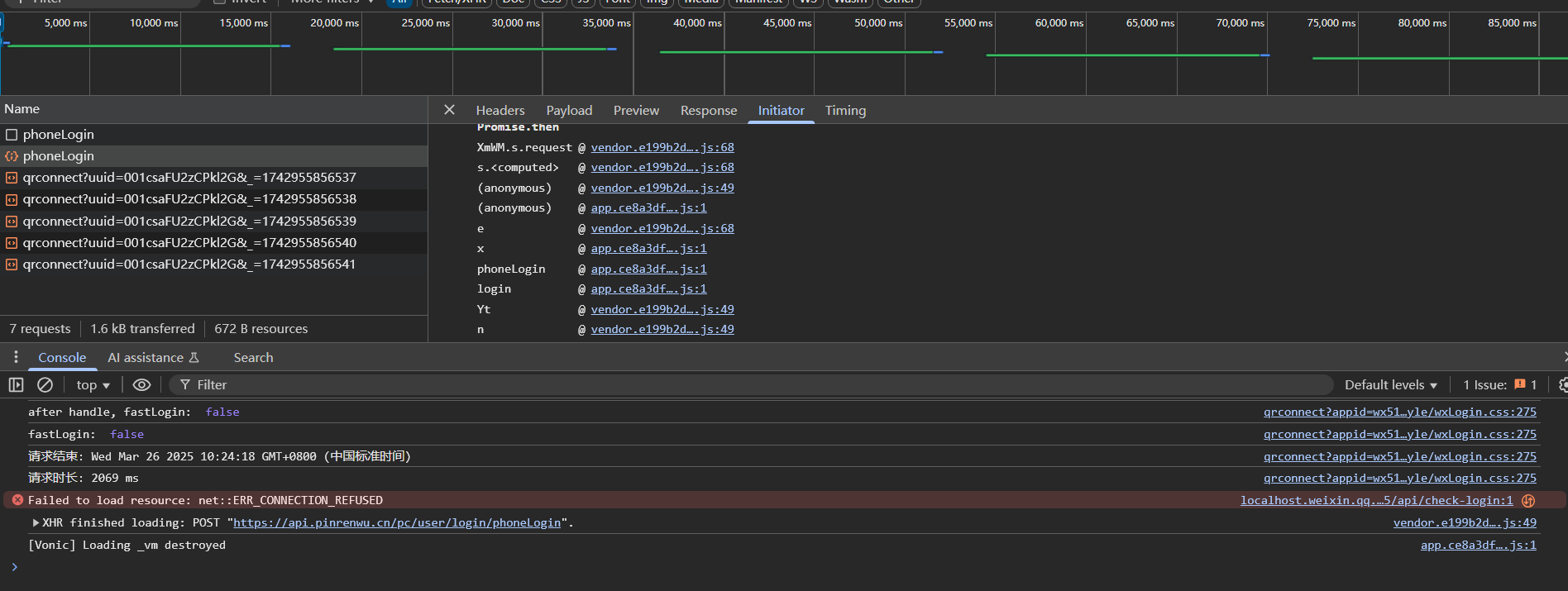This screenshot has width=1568, height=591.
Task: Open the Default levels dropdown
Action: [x=1390, y=385]
